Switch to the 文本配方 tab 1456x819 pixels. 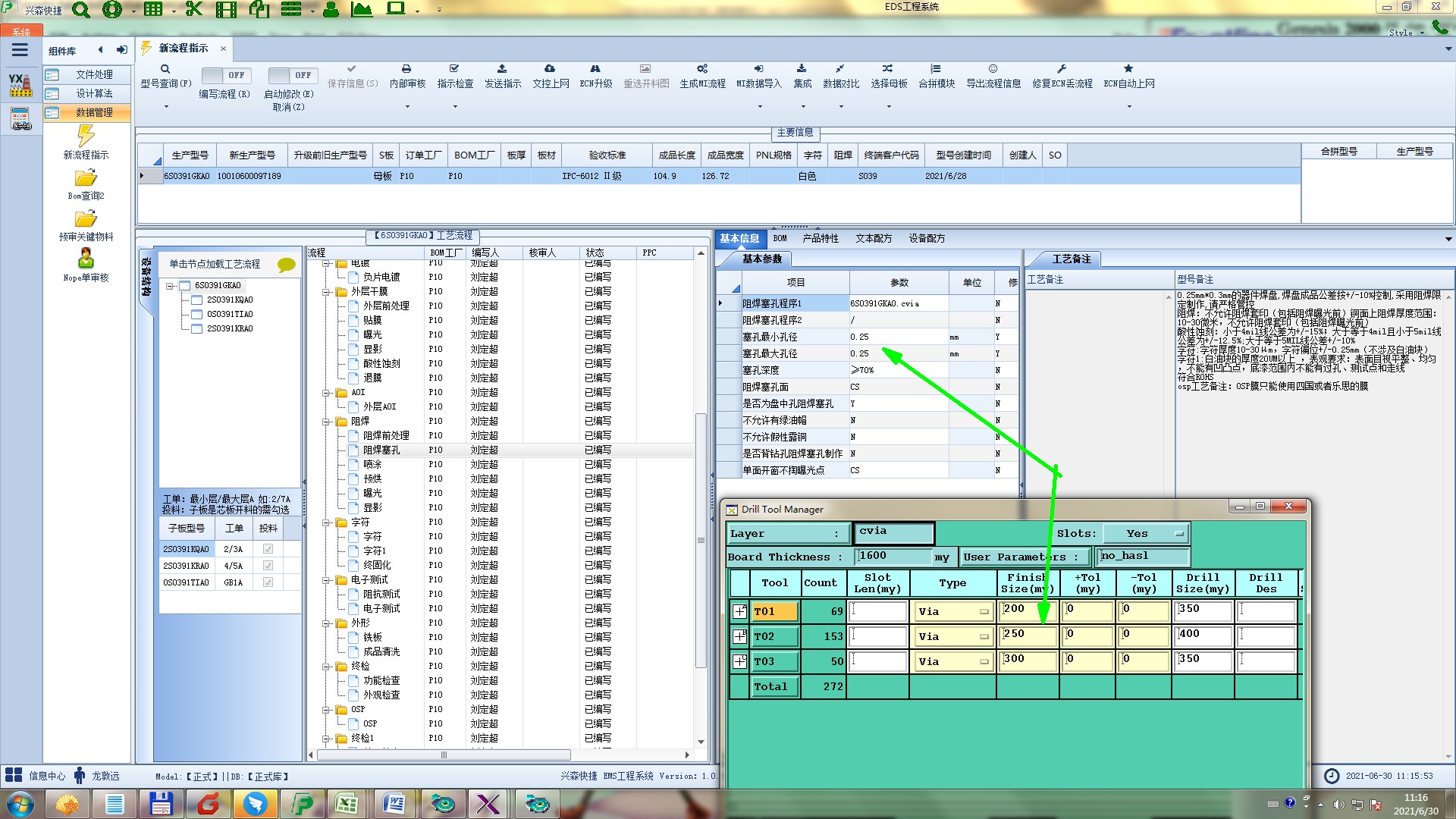874,239
